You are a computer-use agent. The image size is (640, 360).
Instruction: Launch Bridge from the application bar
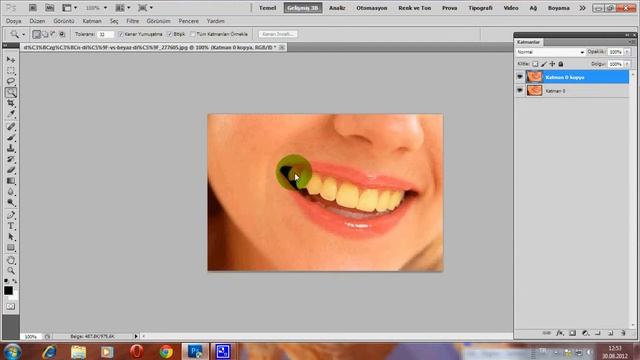[33, 8]
